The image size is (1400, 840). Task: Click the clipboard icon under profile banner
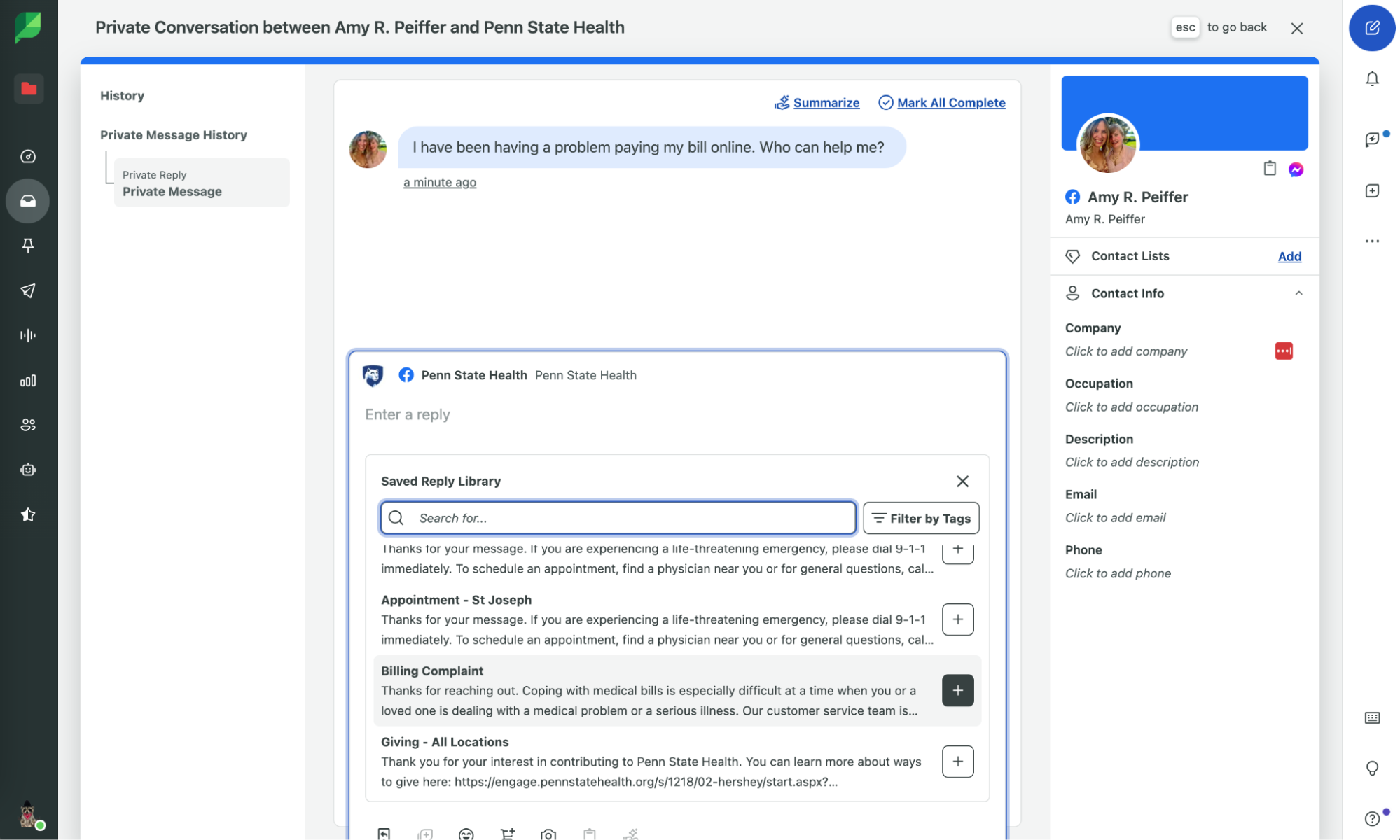1269,168
